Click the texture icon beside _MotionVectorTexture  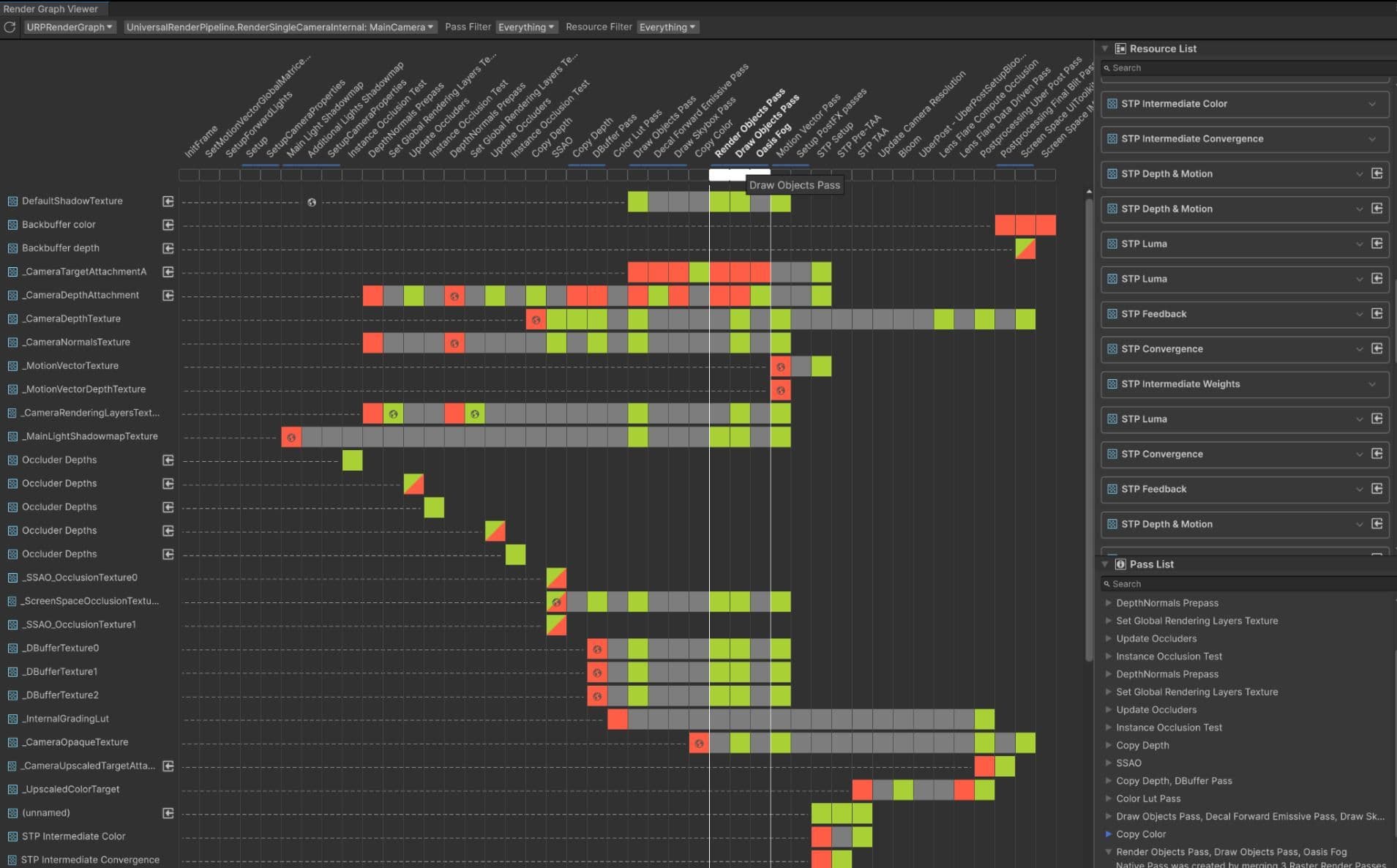[11, 365]
